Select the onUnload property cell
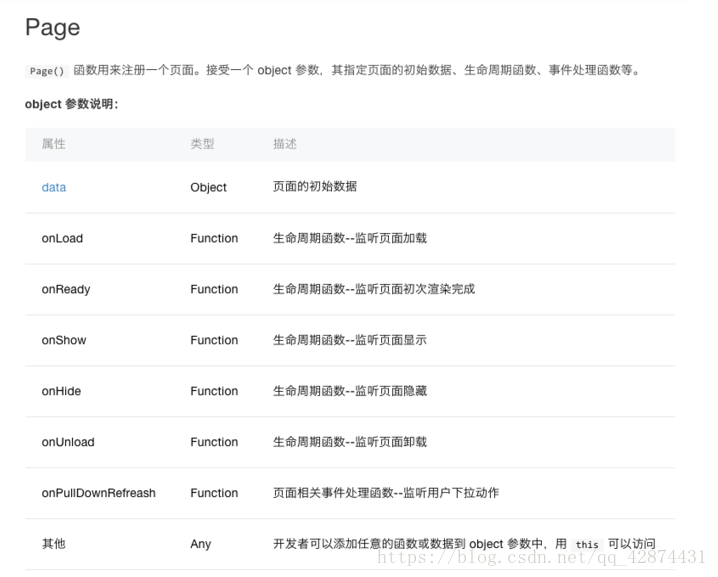 coord(68,442)
